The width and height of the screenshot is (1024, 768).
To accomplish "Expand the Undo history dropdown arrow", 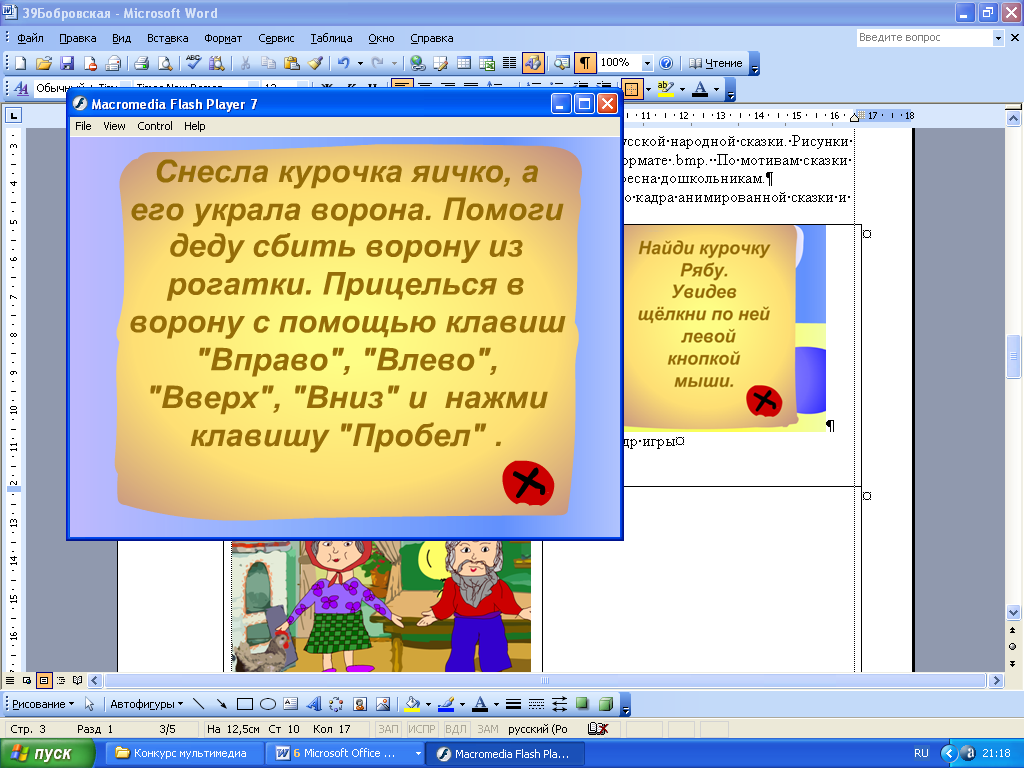I will (360, 63).
